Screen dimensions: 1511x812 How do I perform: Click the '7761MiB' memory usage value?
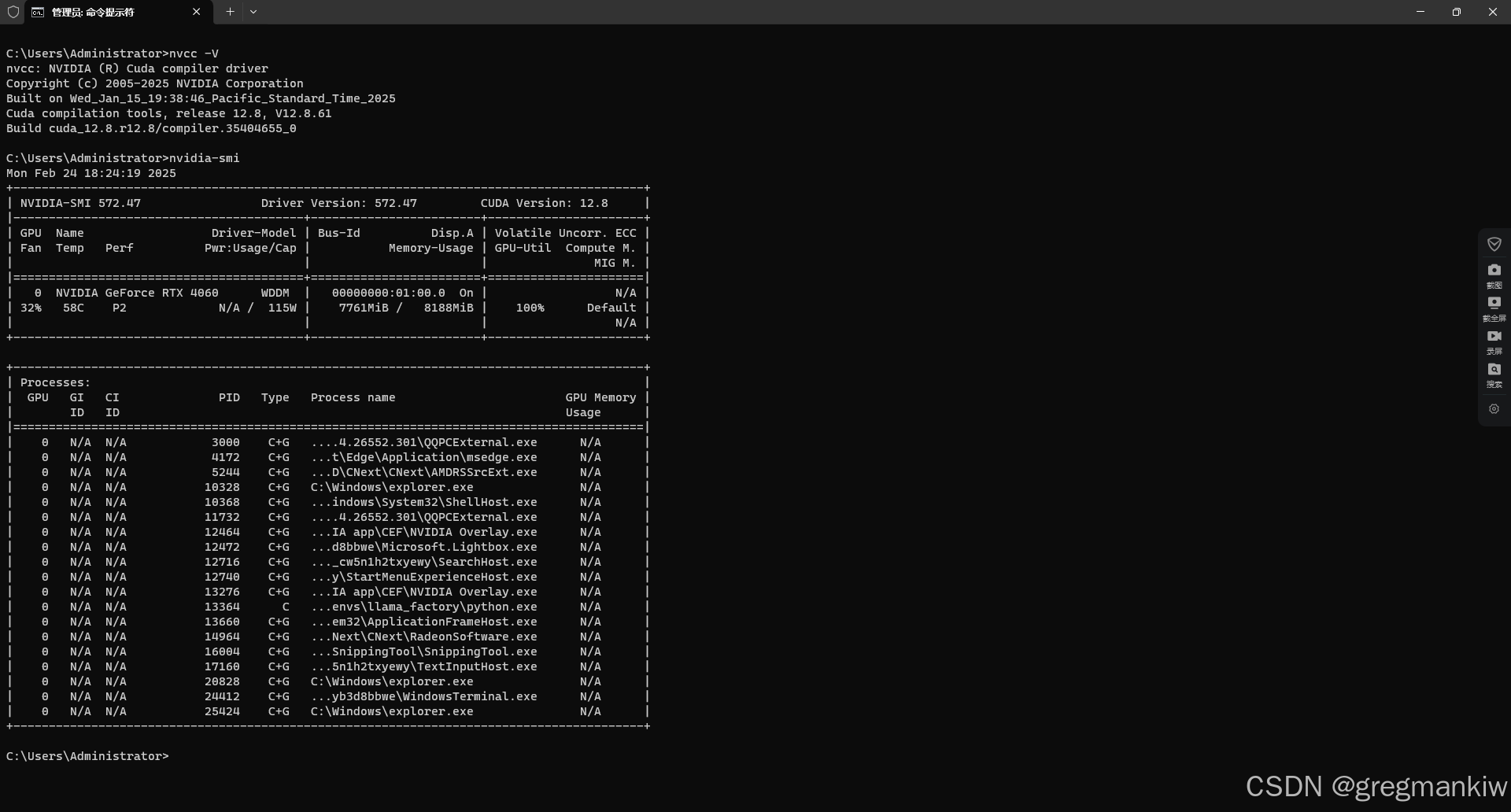click(x=364, y=308)
